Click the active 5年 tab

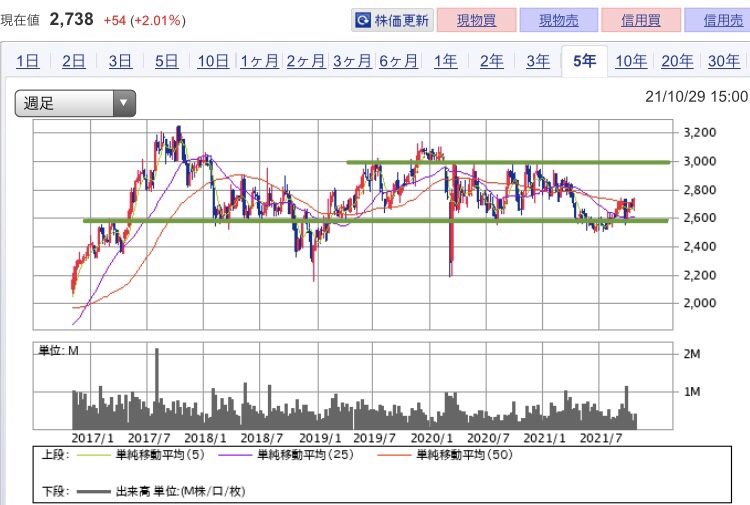(585, 61)
